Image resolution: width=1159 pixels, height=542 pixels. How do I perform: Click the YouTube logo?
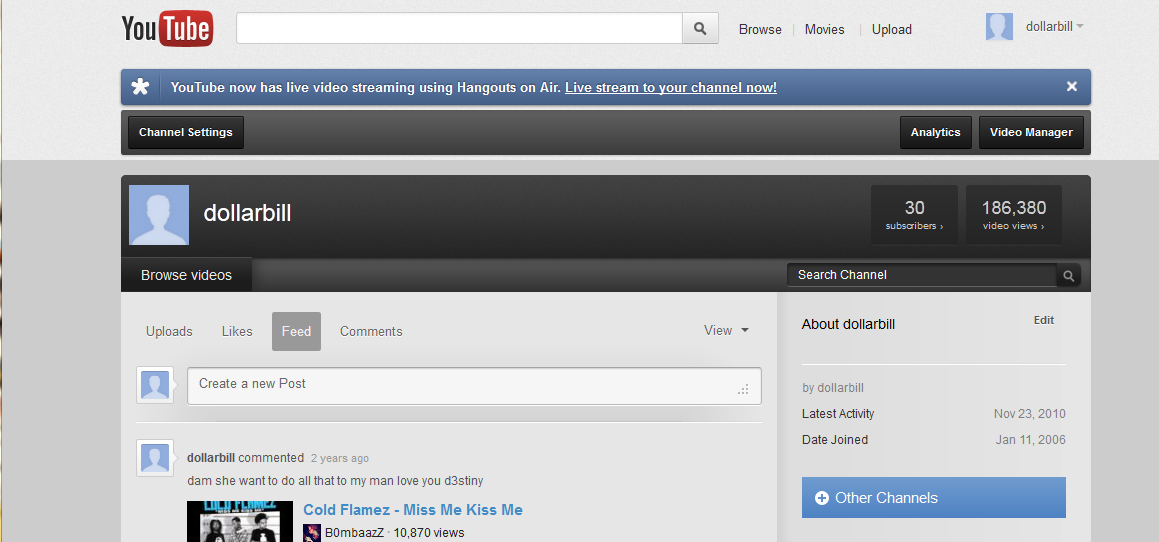(167, 29)
